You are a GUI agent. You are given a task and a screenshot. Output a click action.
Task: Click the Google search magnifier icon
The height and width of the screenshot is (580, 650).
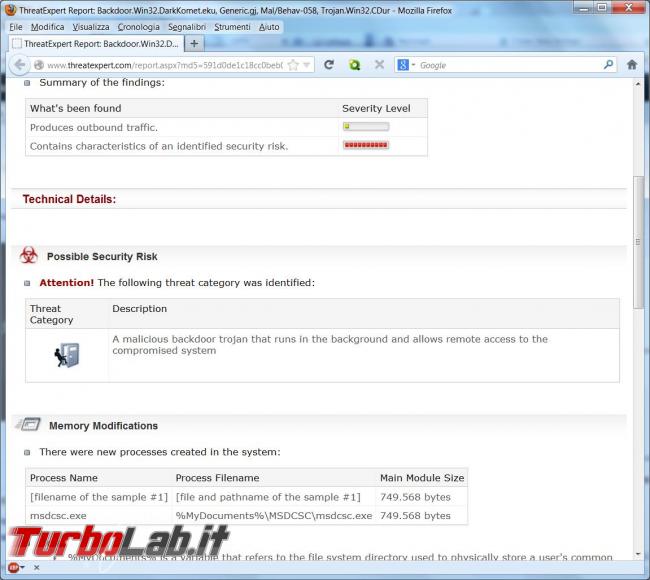(x=608, y=65)
